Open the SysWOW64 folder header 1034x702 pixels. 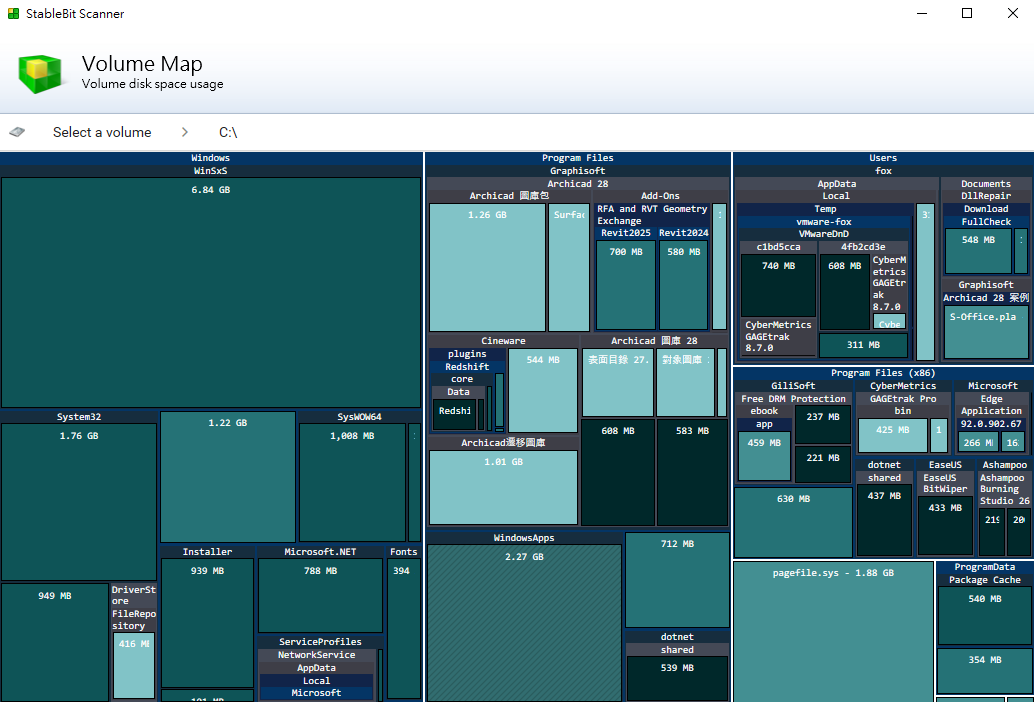point(359,417)
